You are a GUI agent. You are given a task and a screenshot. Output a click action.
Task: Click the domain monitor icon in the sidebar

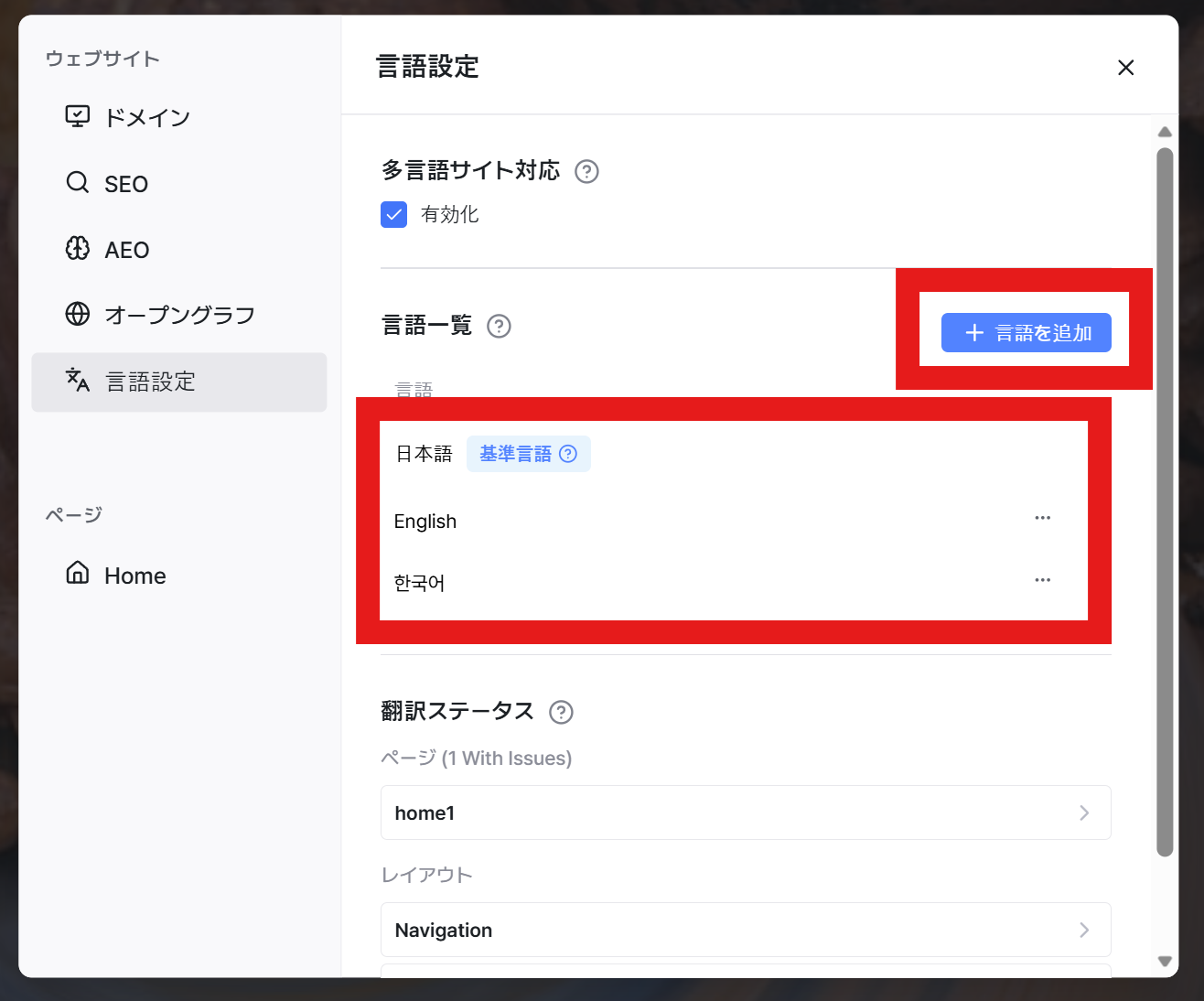coord(78,116)
